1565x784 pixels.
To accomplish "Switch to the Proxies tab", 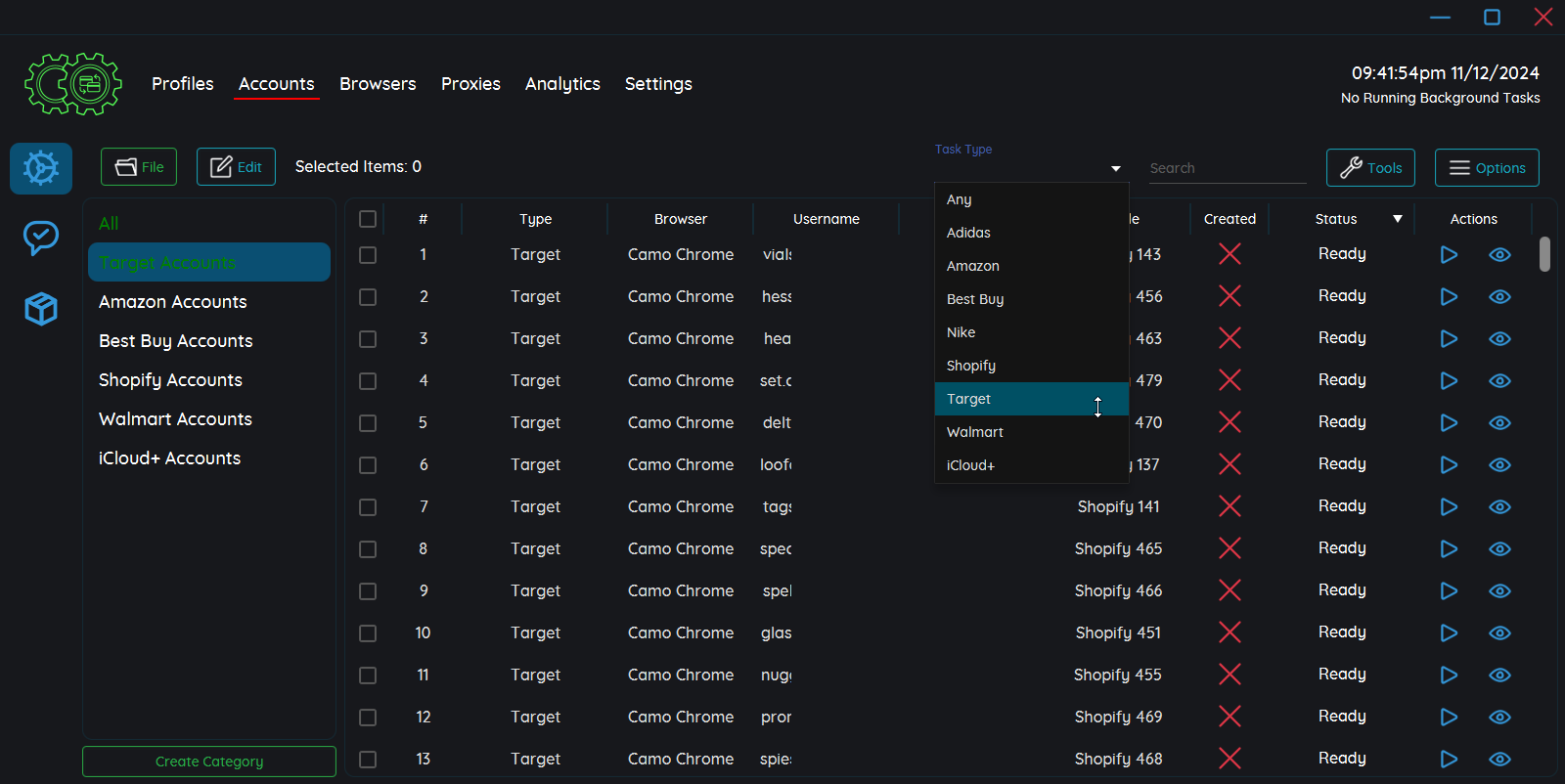I will [x=470, y=84].
